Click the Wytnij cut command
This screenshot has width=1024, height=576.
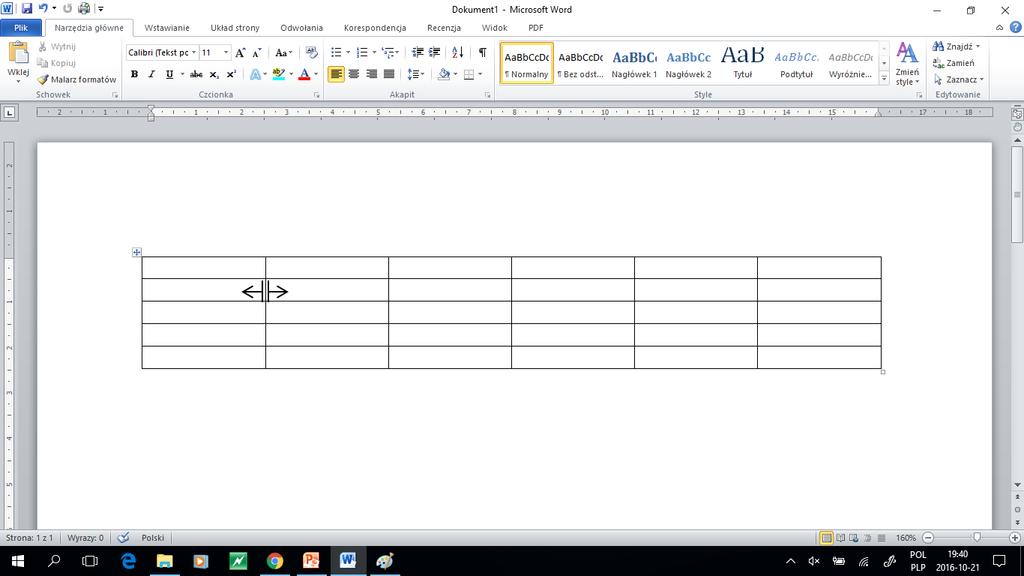click(57, 46)
